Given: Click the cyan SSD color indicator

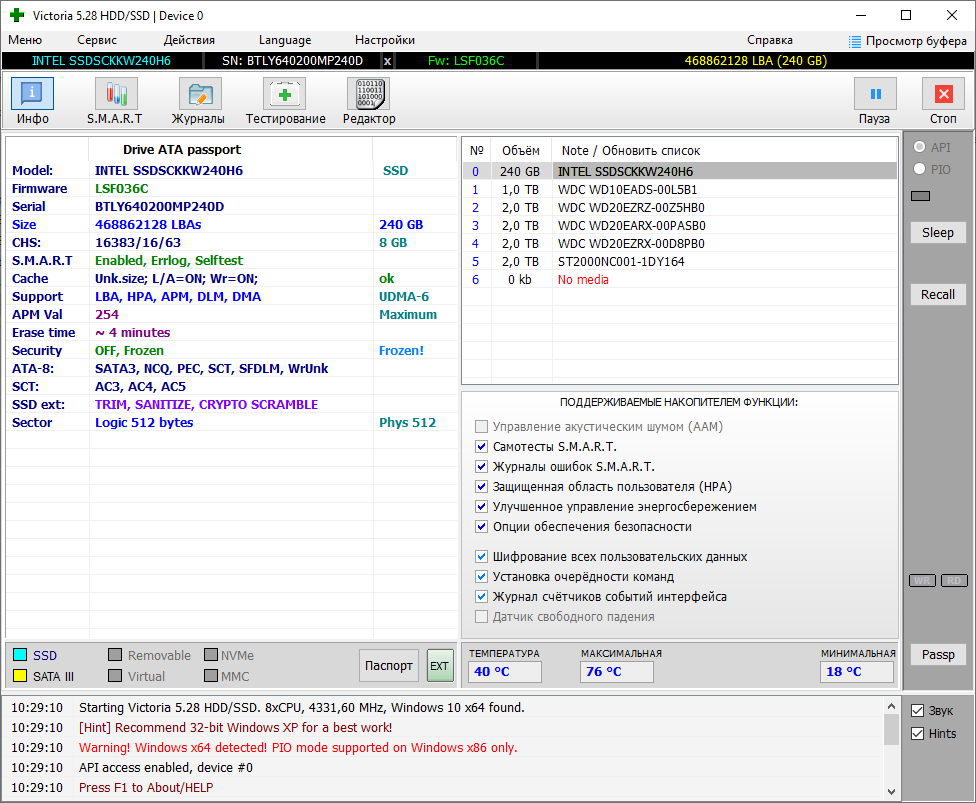Looking at the screenshot, I should pyautogui.click(x=20, y=655).
